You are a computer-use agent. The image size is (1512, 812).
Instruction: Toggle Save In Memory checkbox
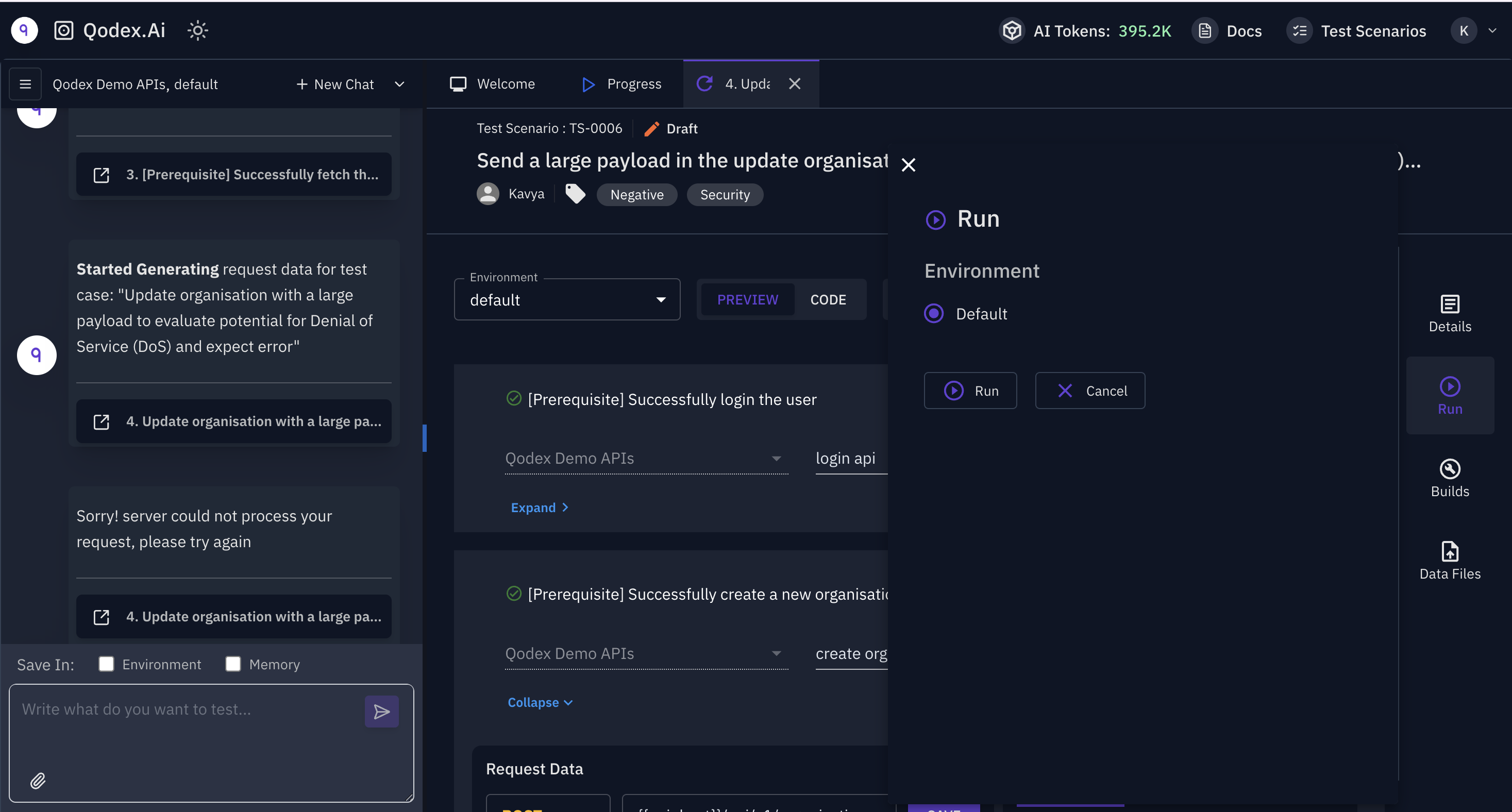click(233, 664)
